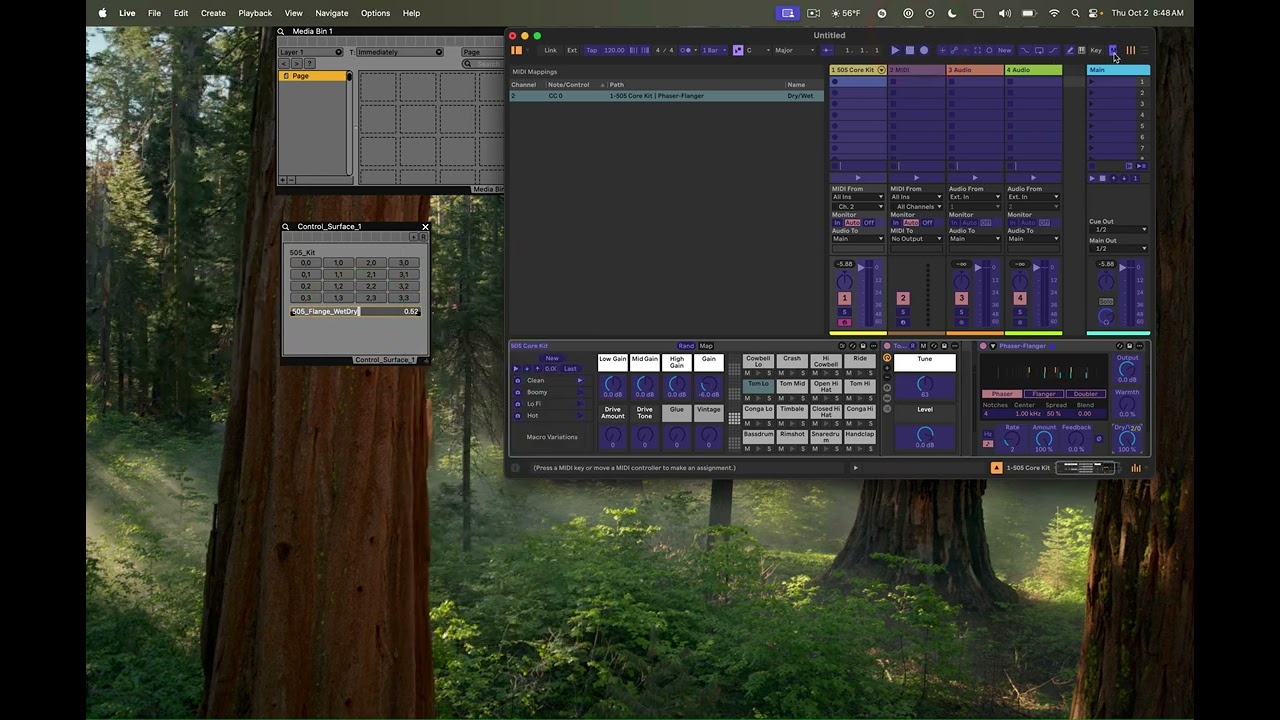The width and height of the screenshot is (1280, 720).
Task: Toggle the Link button
Action: pyautogui.click(x=550, y=50)
